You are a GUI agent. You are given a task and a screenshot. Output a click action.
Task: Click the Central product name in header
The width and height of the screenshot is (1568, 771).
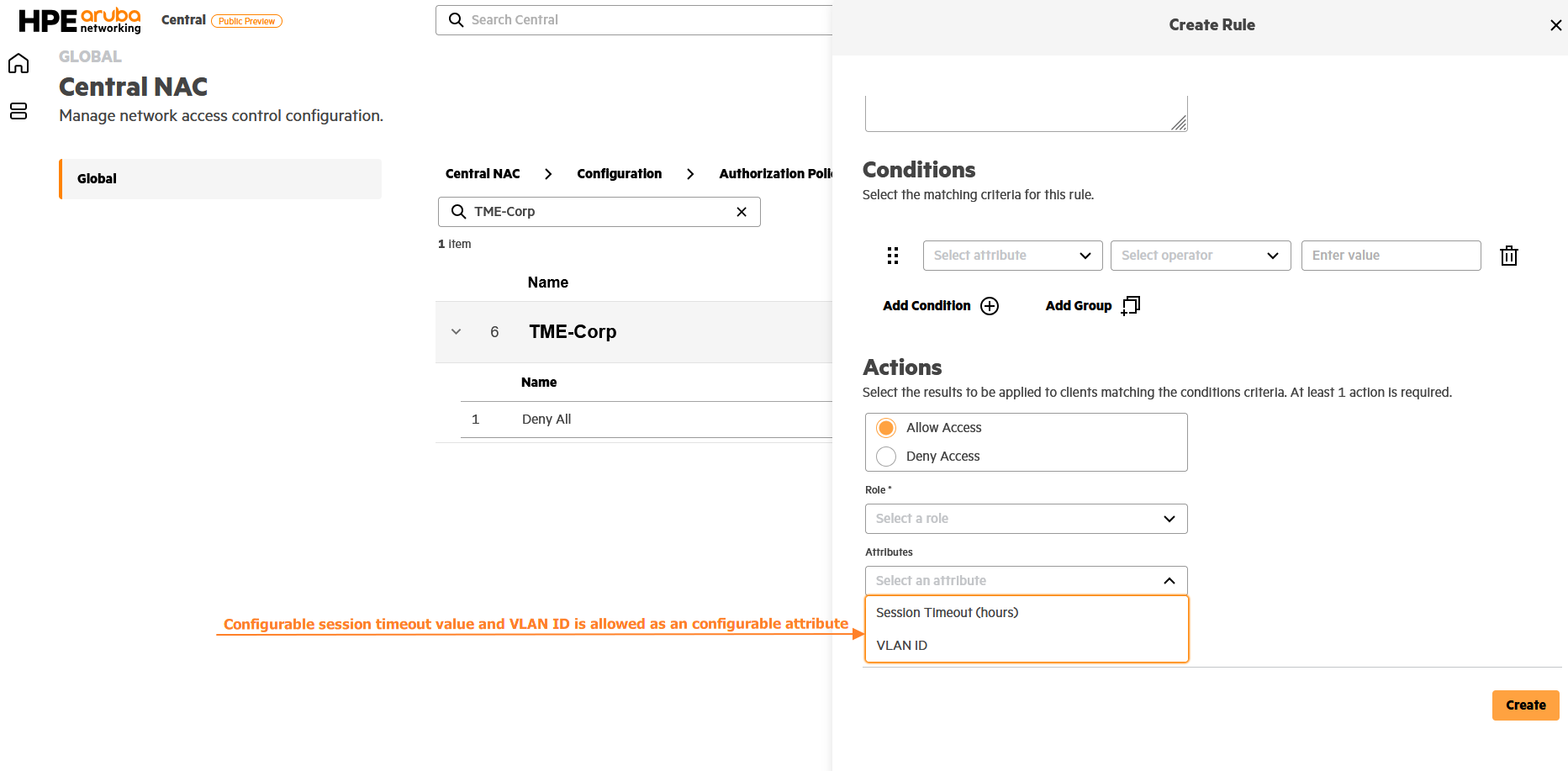pyautogui.click(x=183, y=20)
